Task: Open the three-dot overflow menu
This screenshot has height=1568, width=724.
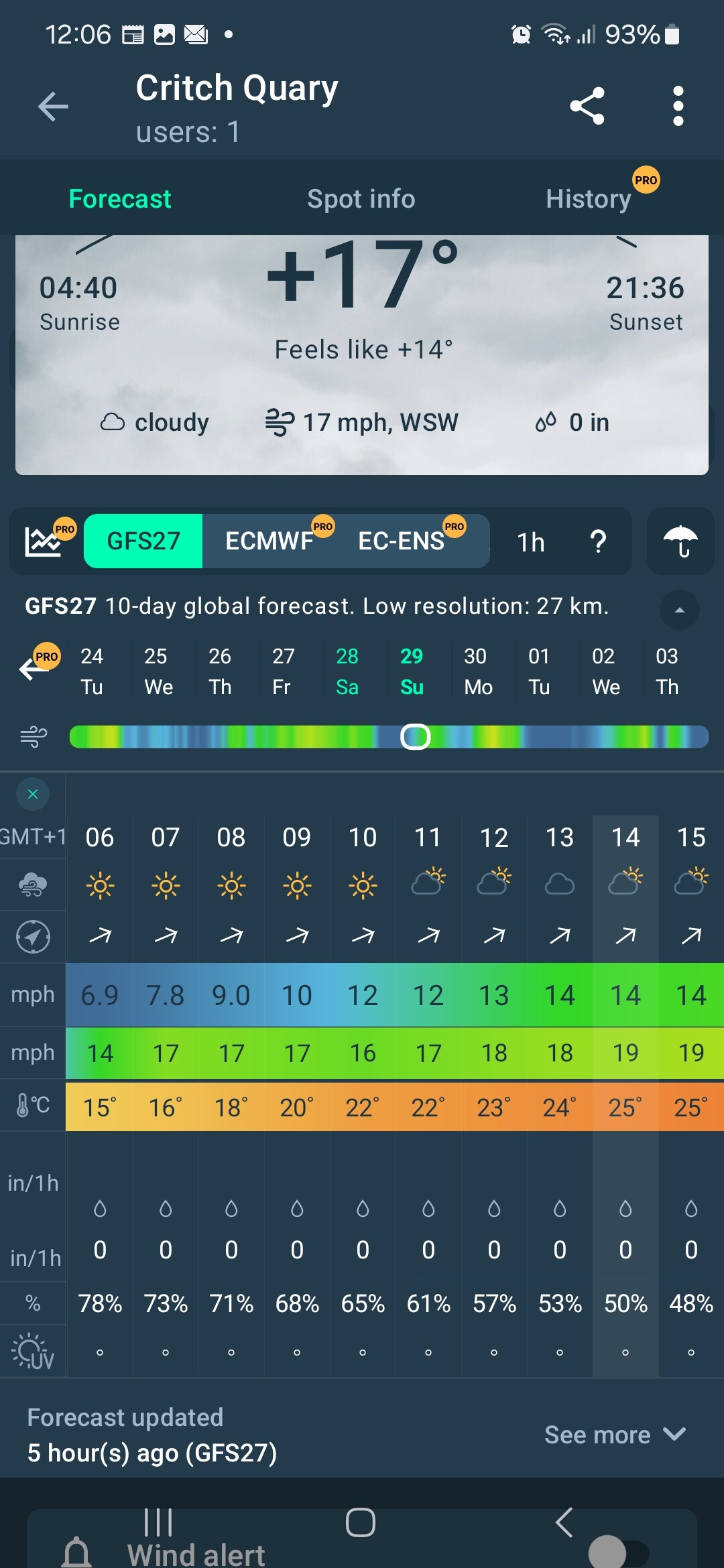Action: (678, 106)
